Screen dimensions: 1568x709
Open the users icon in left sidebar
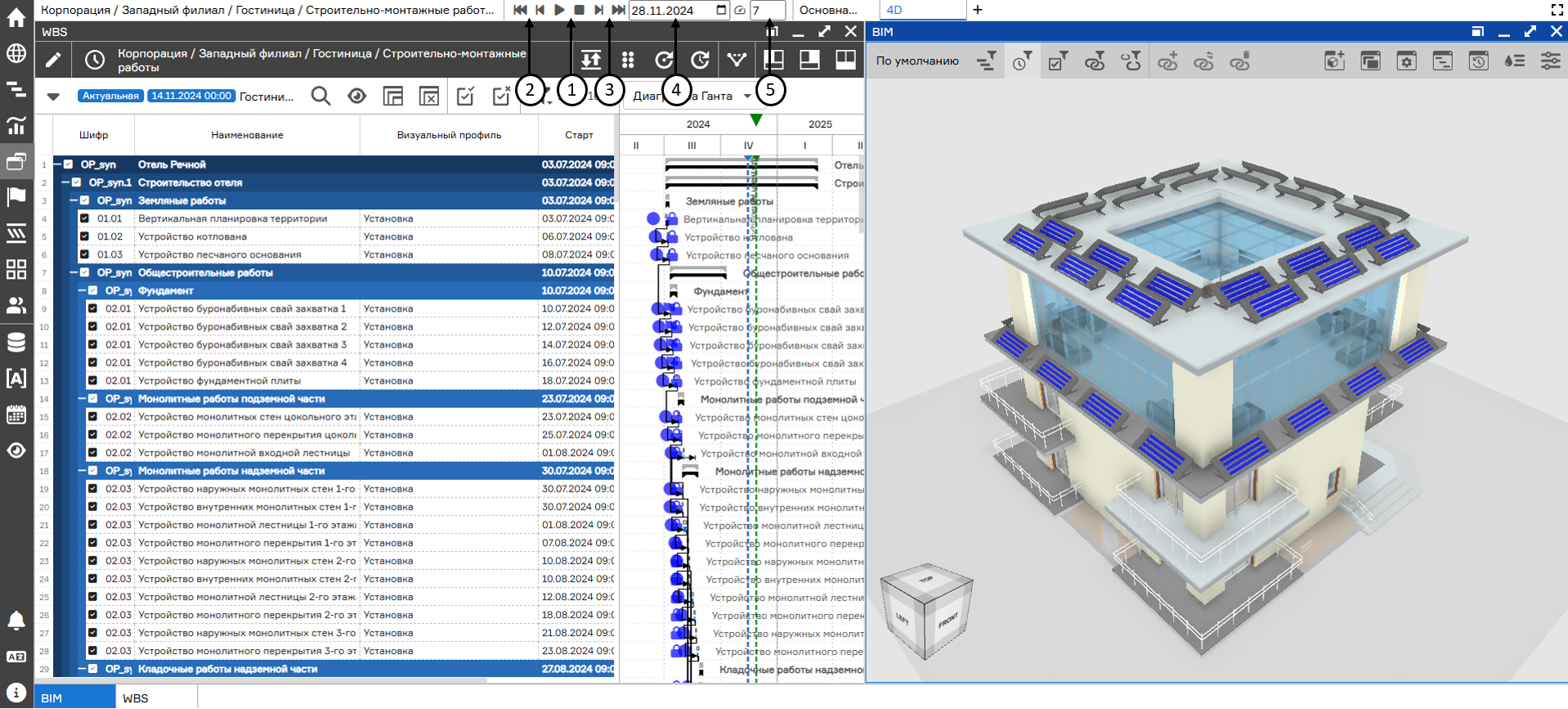click(x=16, y=305)
